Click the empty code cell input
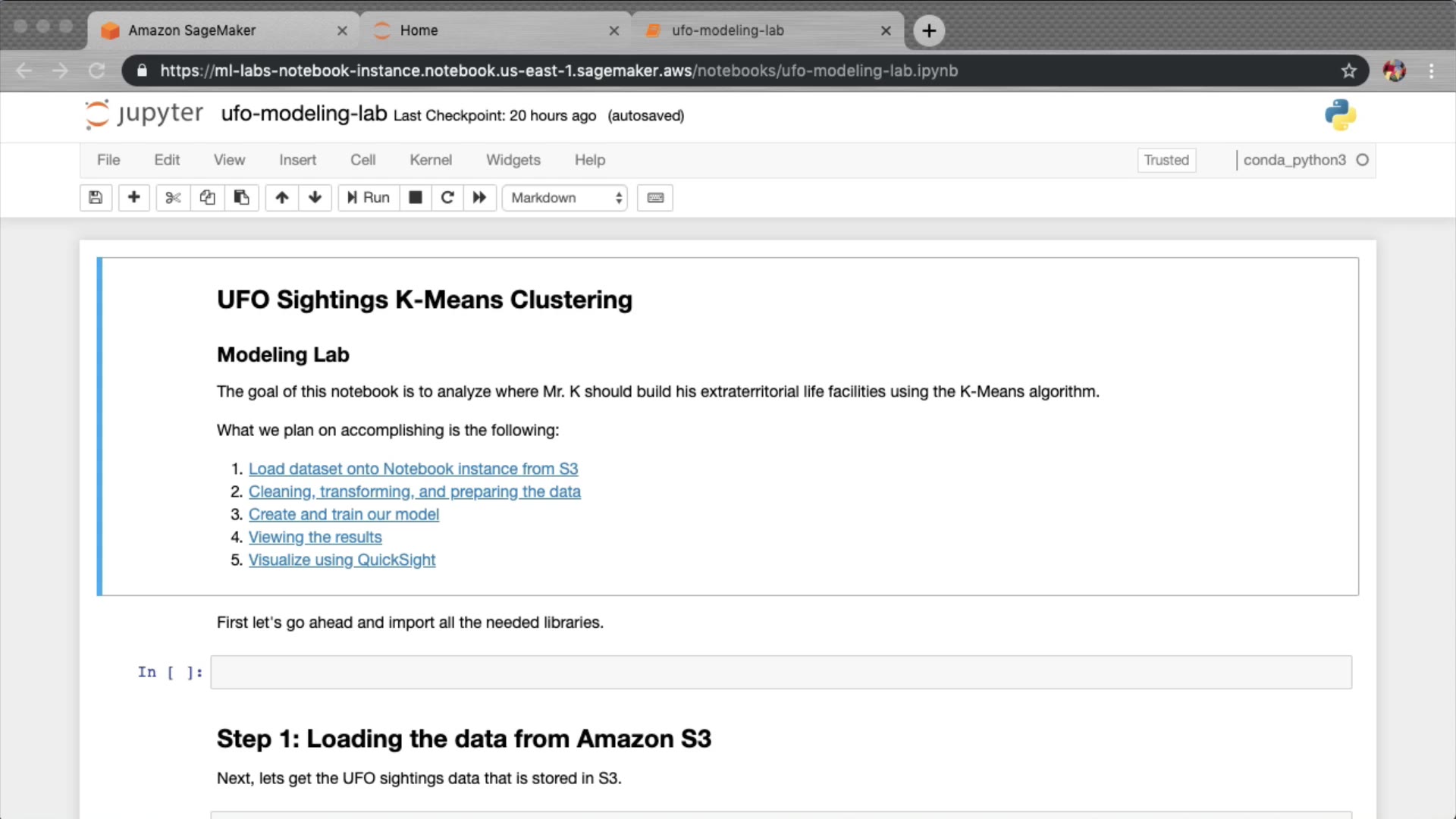Image resolution: width=1456 pixels, height=819 pixels. pyautogui.click(x=780, y=673)
